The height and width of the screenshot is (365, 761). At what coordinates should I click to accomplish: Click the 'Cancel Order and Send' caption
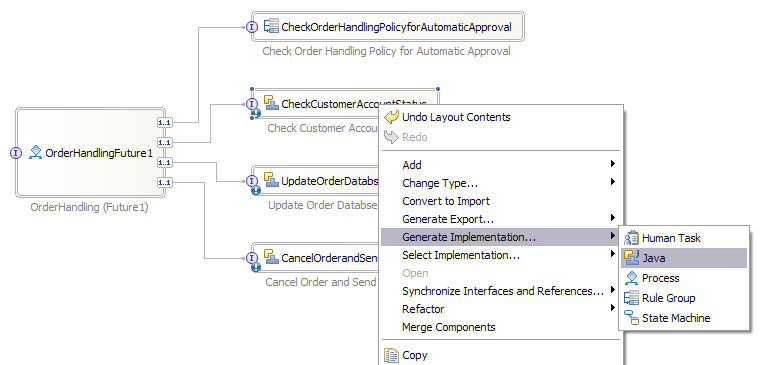(321, 282)
